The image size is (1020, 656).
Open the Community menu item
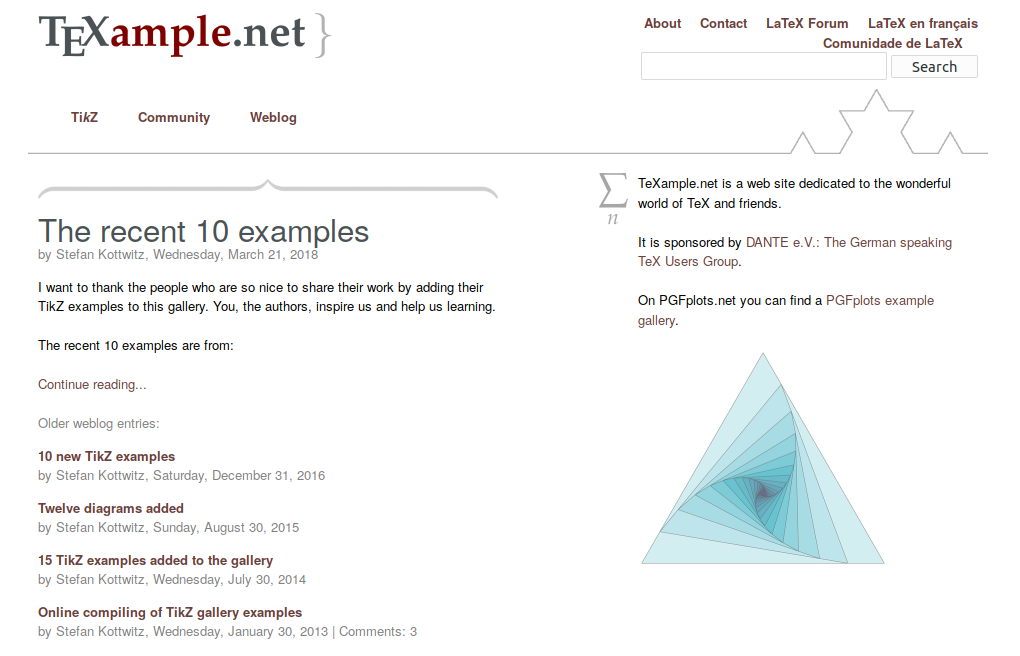tap(174, 117)
